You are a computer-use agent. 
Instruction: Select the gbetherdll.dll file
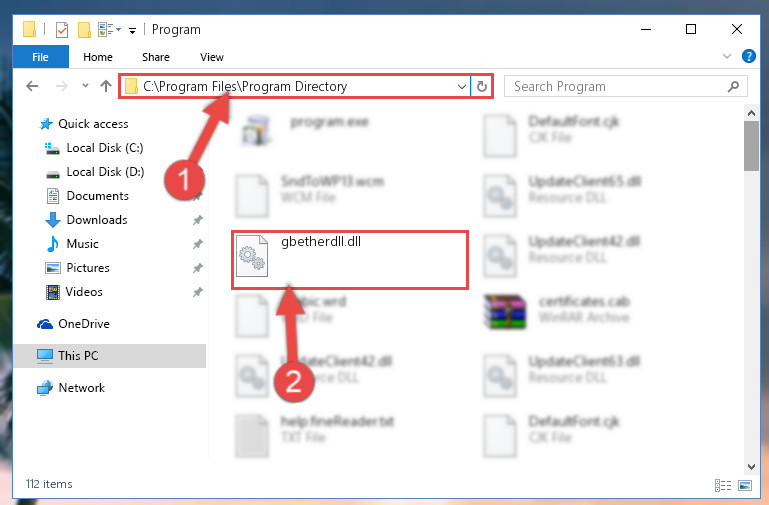(350, 260)
